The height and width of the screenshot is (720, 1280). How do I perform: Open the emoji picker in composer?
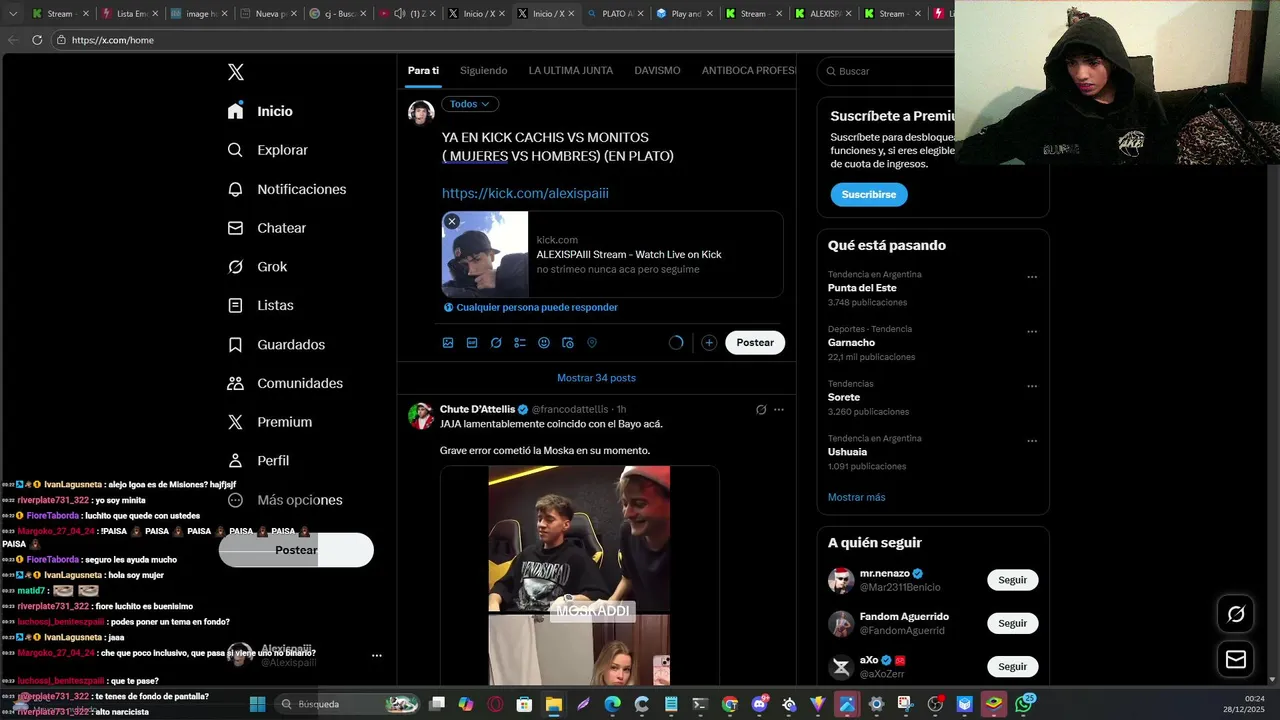tap(544, 343)
